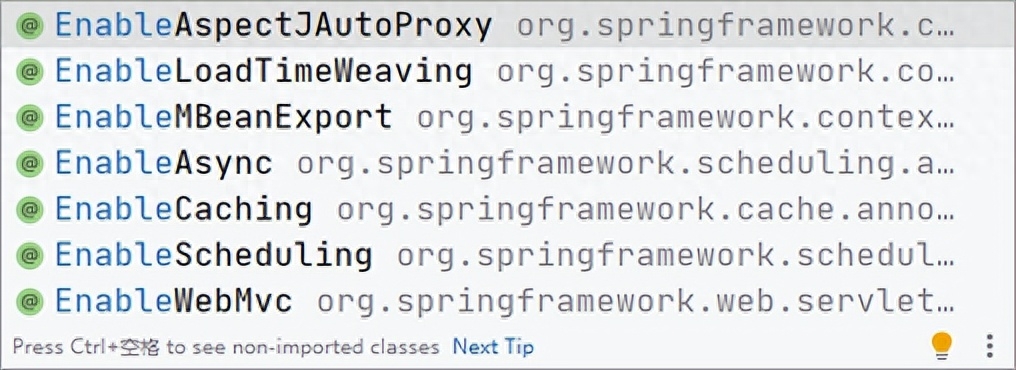Image resolution: width=1016 pixels, height=370 pixels.
Task: Click the annotation icon beside EnableCaching
Action: click(30, 210)
